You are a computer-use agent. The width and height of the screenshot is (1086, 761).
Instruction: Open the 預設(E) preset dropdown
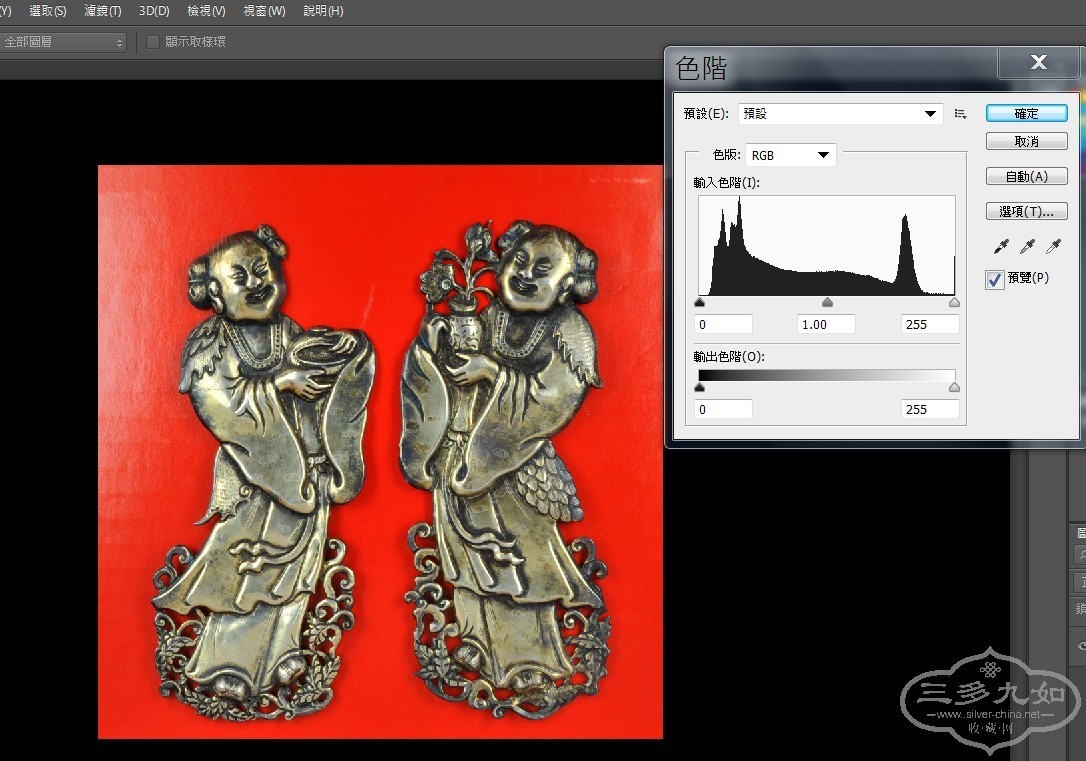[x=840, y=114]
